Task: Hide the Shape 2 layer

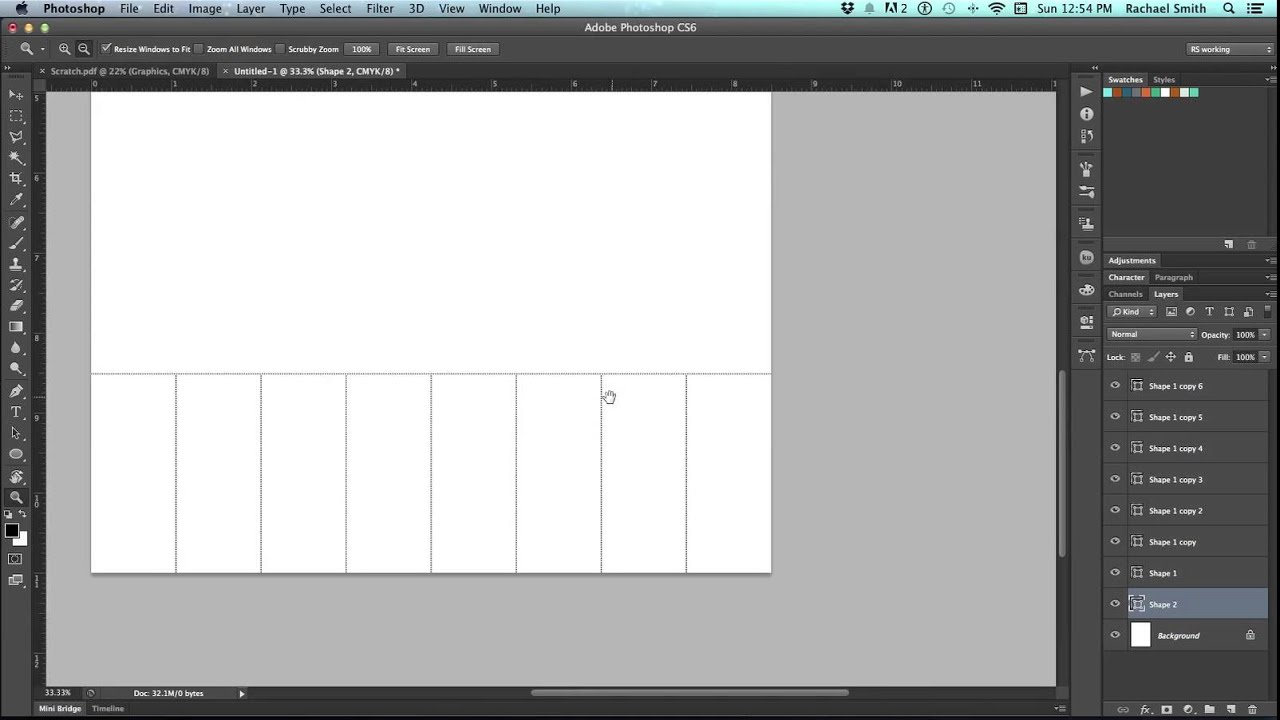Action: [1115, 604]
